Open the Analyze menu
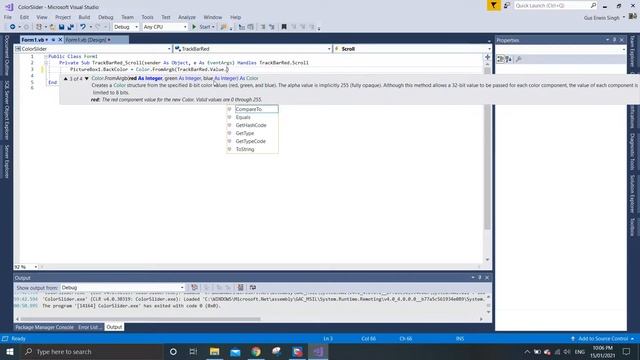This screenshot has width=640, height=360. tap(187, 17)
